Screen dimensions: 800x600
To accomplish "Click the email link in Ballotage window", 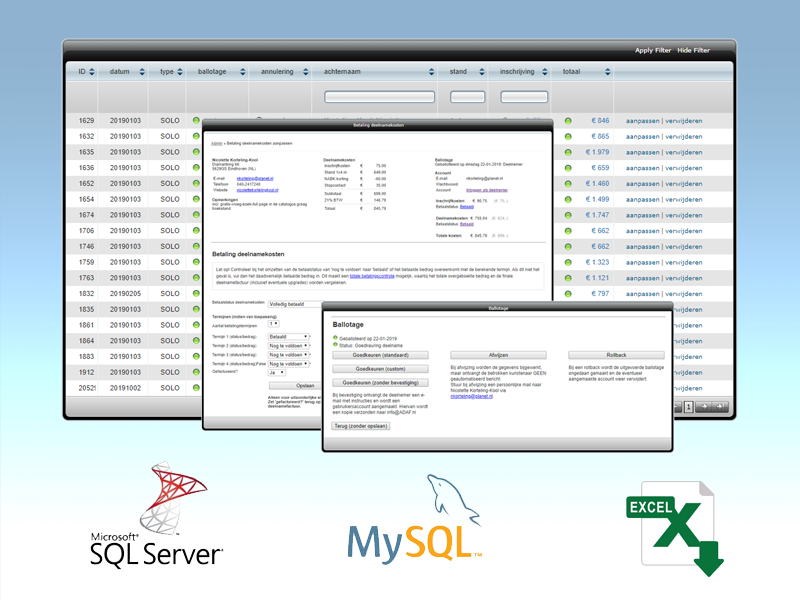I will (471, 396).
